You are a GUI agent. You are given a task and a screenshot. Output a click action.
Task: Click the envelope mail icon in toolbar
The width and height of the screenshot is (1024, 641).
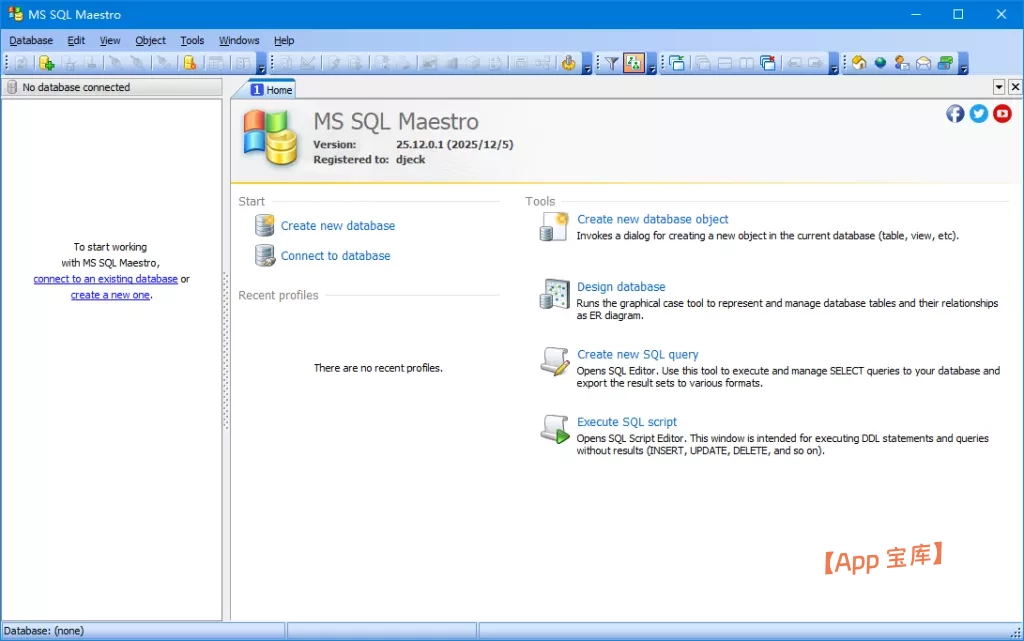[x=923, y=63]
